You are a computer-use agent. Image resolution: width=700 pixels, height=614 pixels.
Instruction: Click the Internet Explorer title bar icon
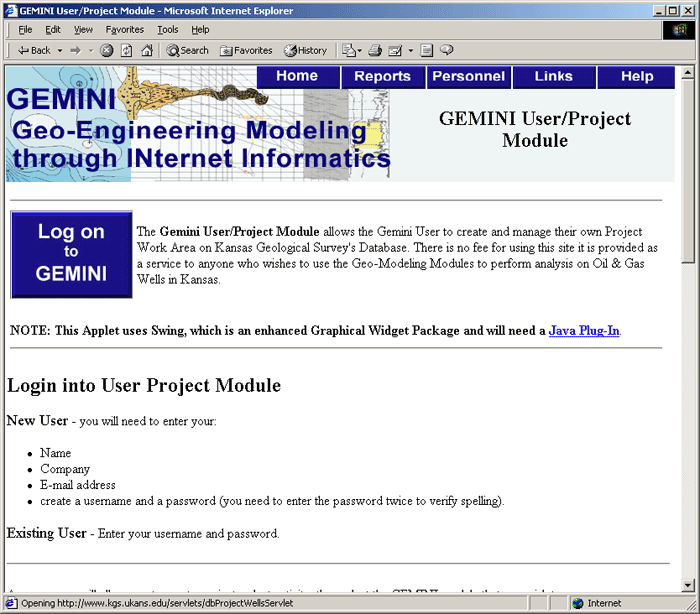point(11,10)
